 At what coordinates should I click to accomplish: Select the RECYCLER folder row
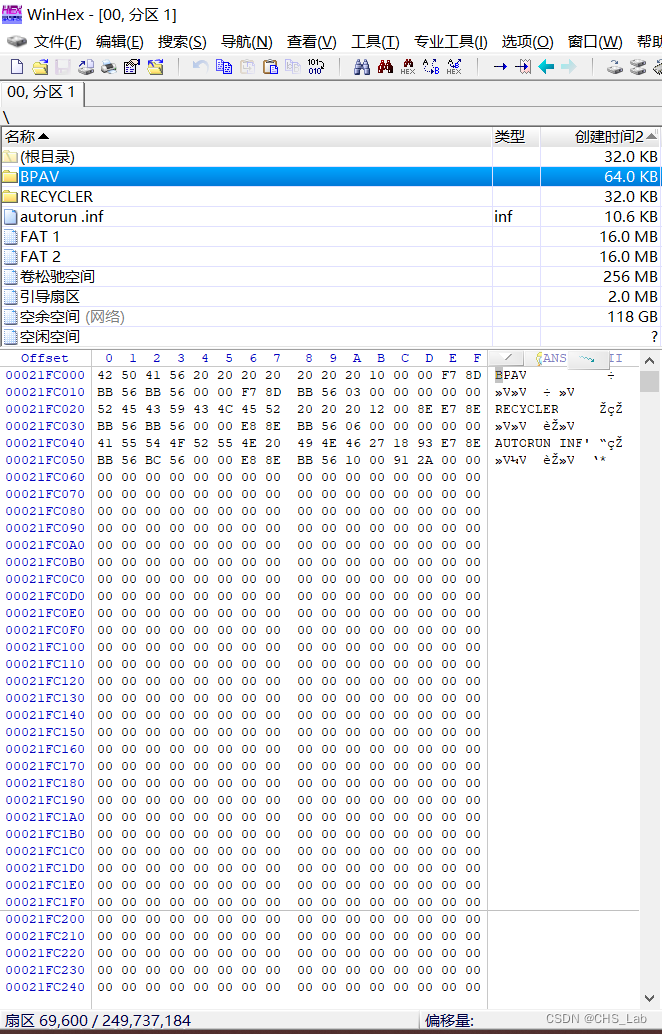[330, 197]
